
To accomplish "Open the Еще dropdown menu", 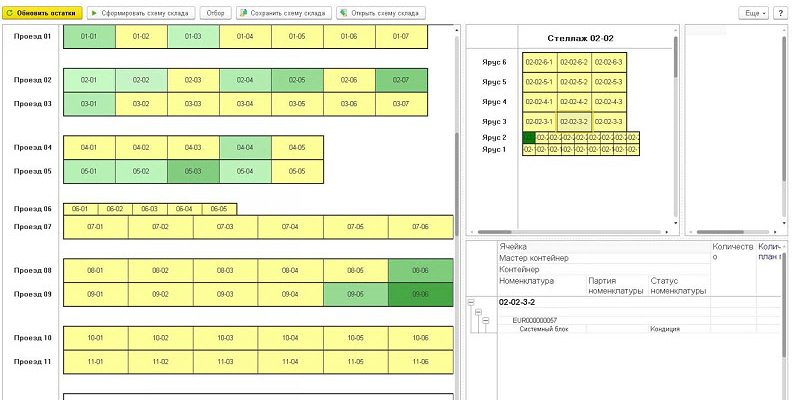I will pos(753,13).
